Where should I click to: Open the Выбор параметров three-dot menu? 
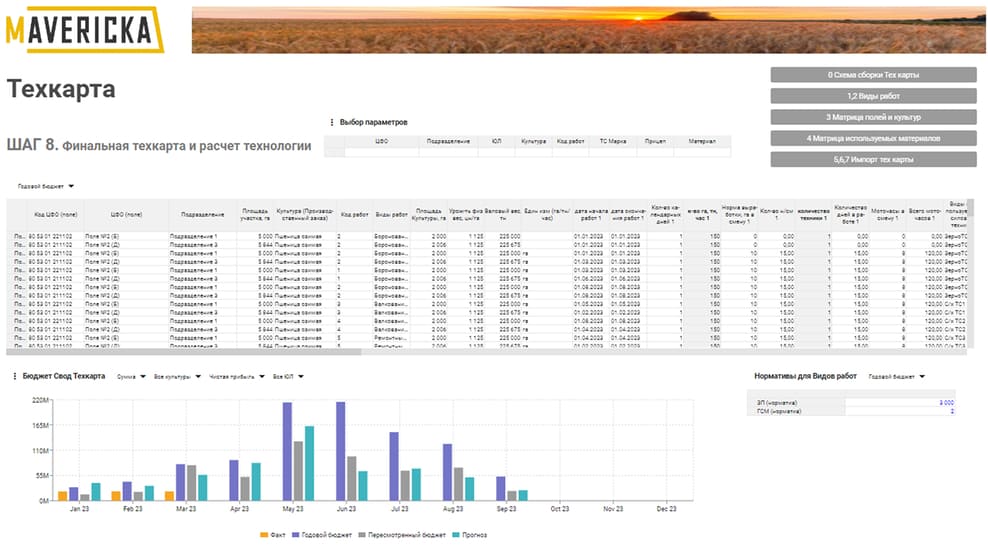(x=332, y=122)
